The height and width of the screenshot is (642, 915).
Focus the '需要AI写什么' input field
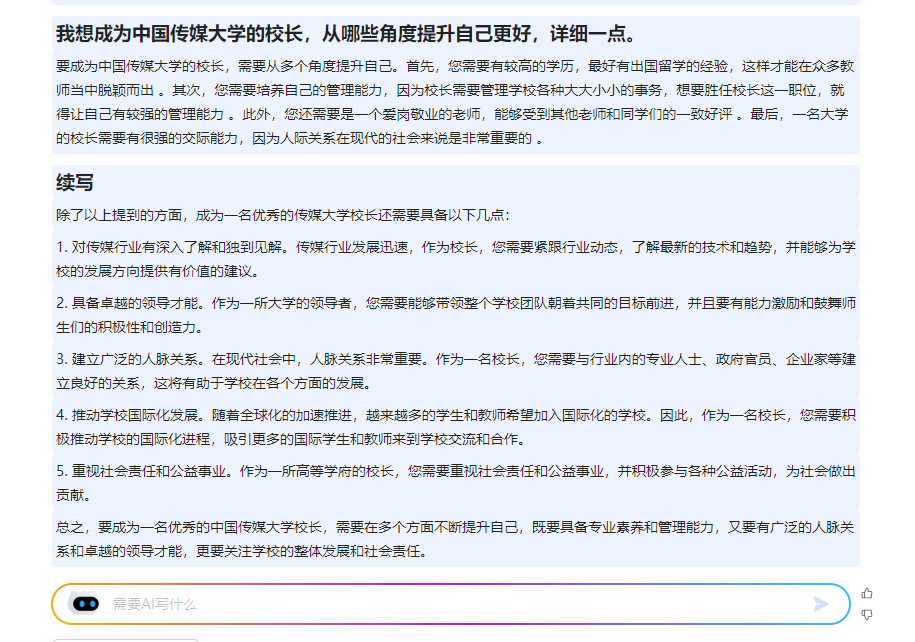coord(450,604)
